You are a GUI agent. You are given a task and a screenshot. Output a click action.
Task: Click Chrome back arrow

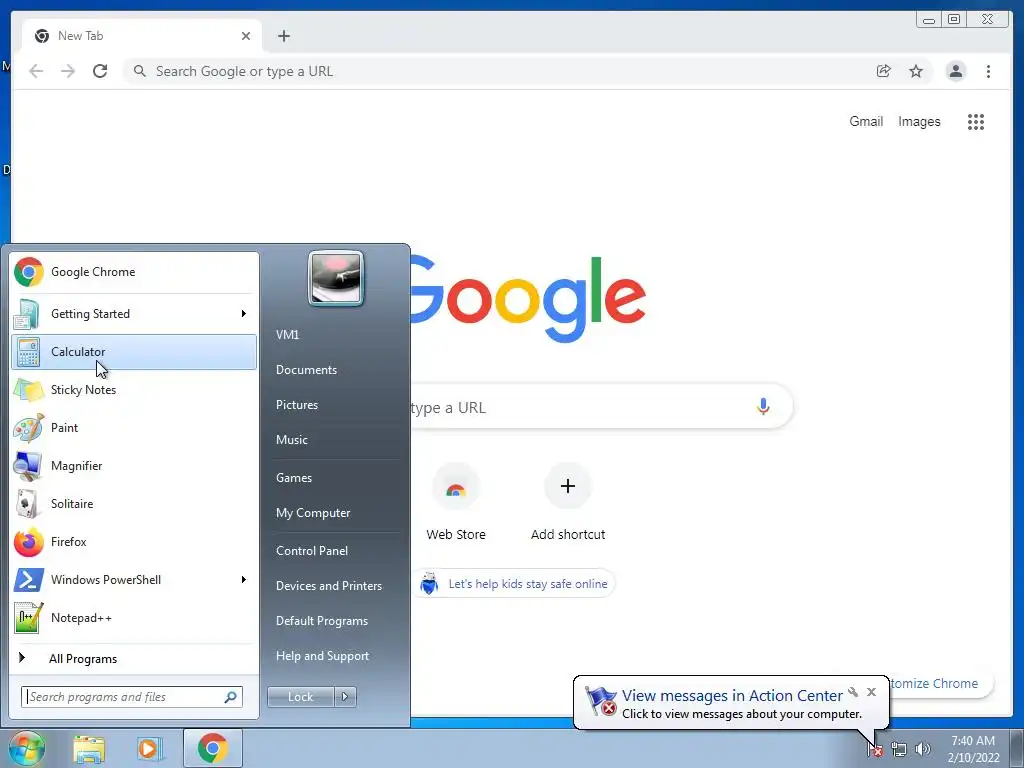[36, 71]
